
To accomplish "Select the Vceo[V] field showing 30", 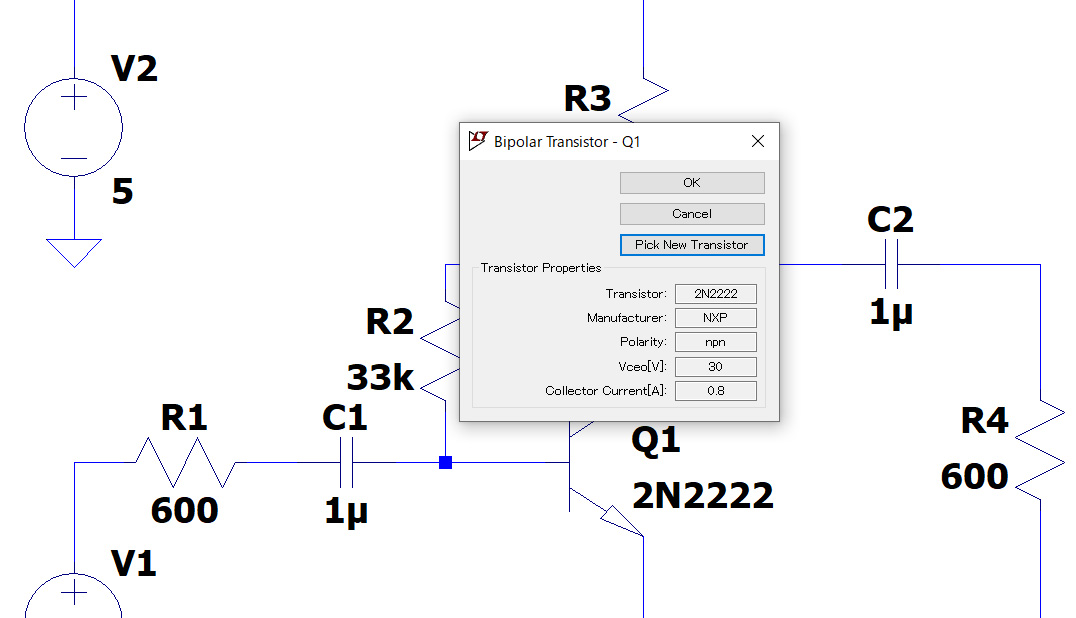I will [716, 366].
